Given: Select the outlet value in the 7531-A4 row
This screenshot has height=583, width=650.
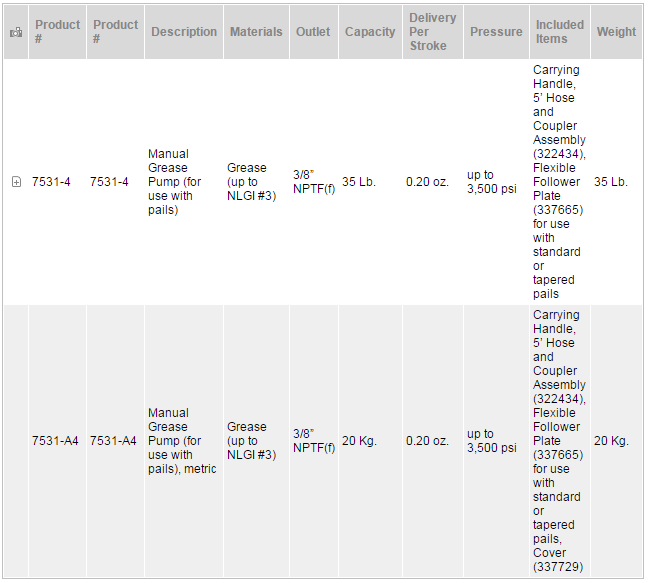Looking at the screenshot, I should (x=313, y=441).
